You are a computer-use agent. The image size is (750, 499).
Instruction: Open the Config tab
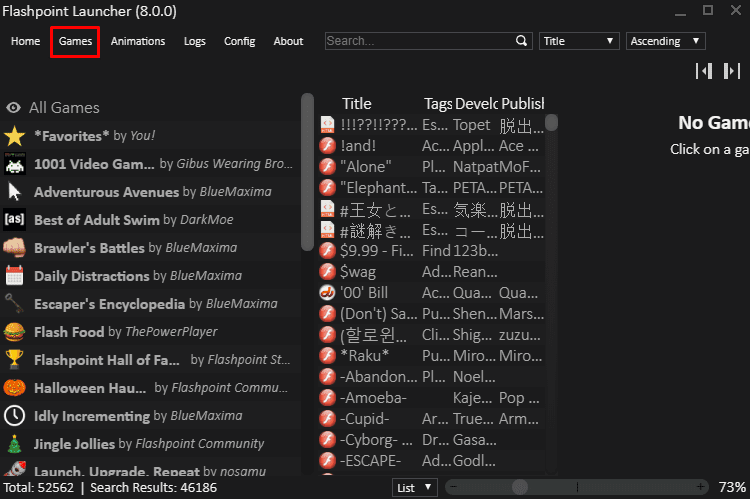(239, 41)
